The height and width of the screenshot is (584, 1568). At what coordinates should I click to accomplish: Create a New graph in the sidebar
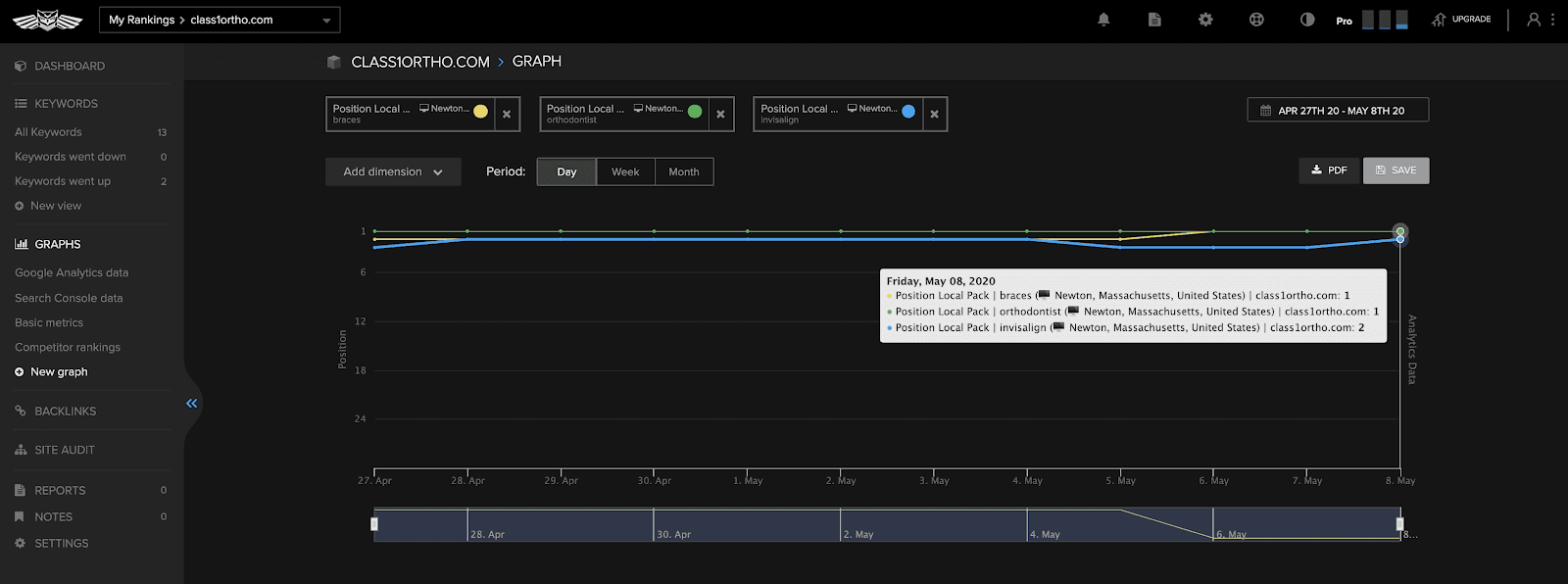[51, 371]
